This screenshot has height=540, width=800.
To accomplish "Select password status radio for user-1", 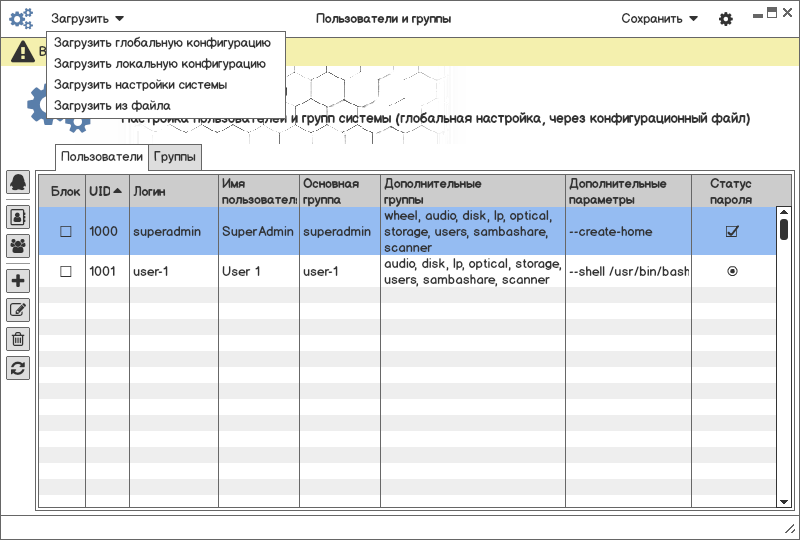I will click(x=732, y=271).
